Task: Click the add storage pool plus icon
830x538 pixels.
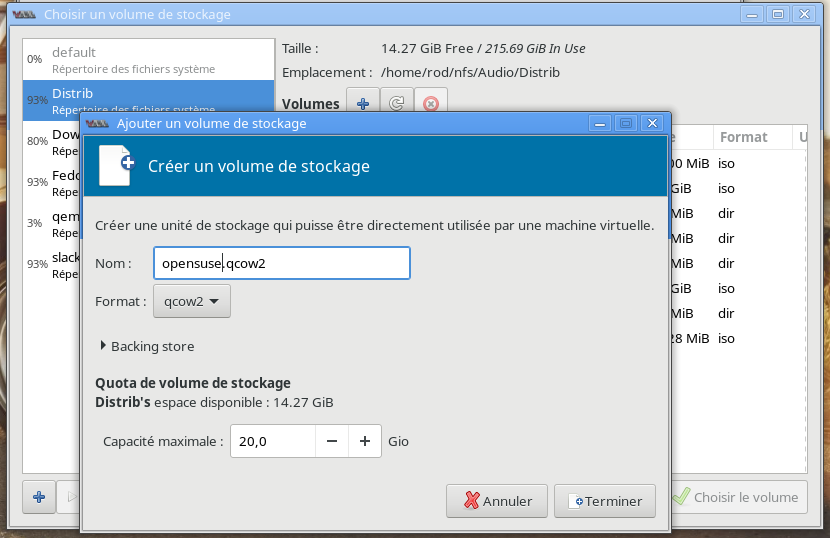Action: tap(38, 497)
